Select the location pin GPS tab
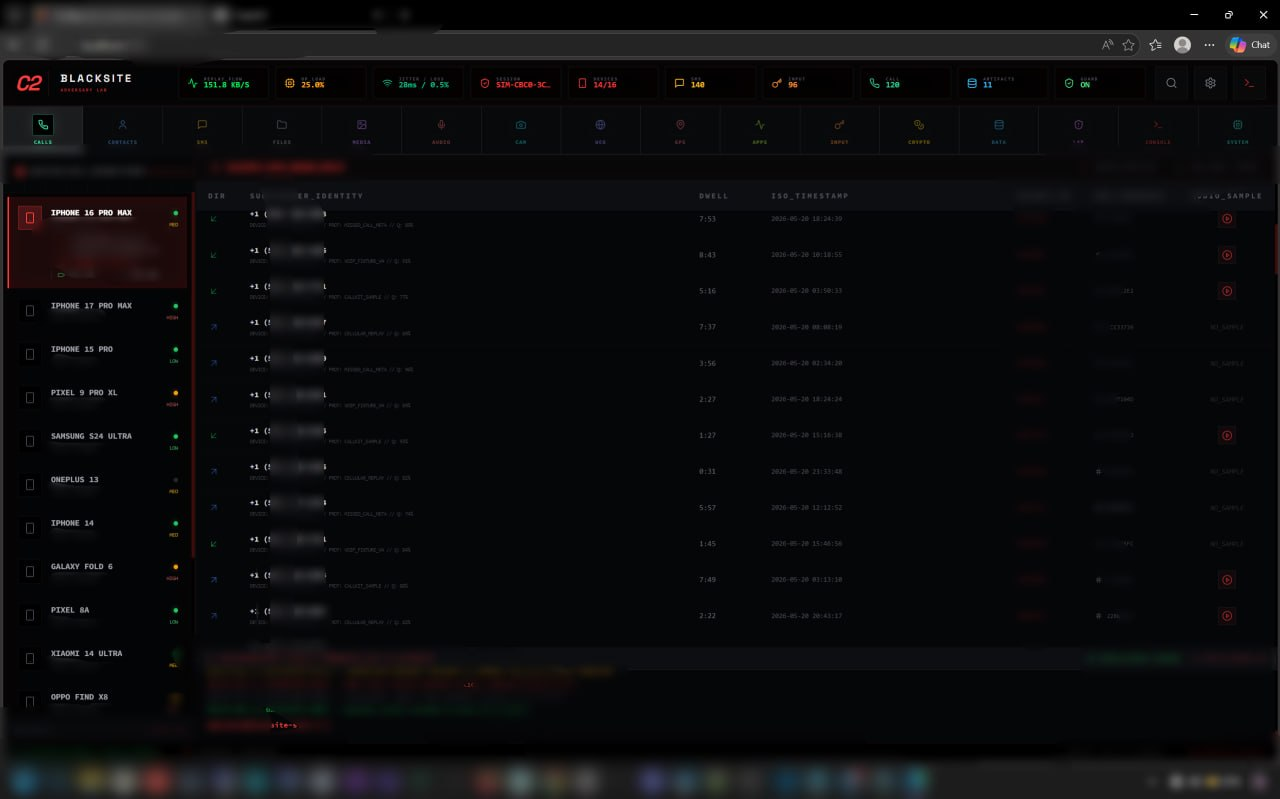The height and width of the screenshot is (799, 1280). tap(680, 128)
